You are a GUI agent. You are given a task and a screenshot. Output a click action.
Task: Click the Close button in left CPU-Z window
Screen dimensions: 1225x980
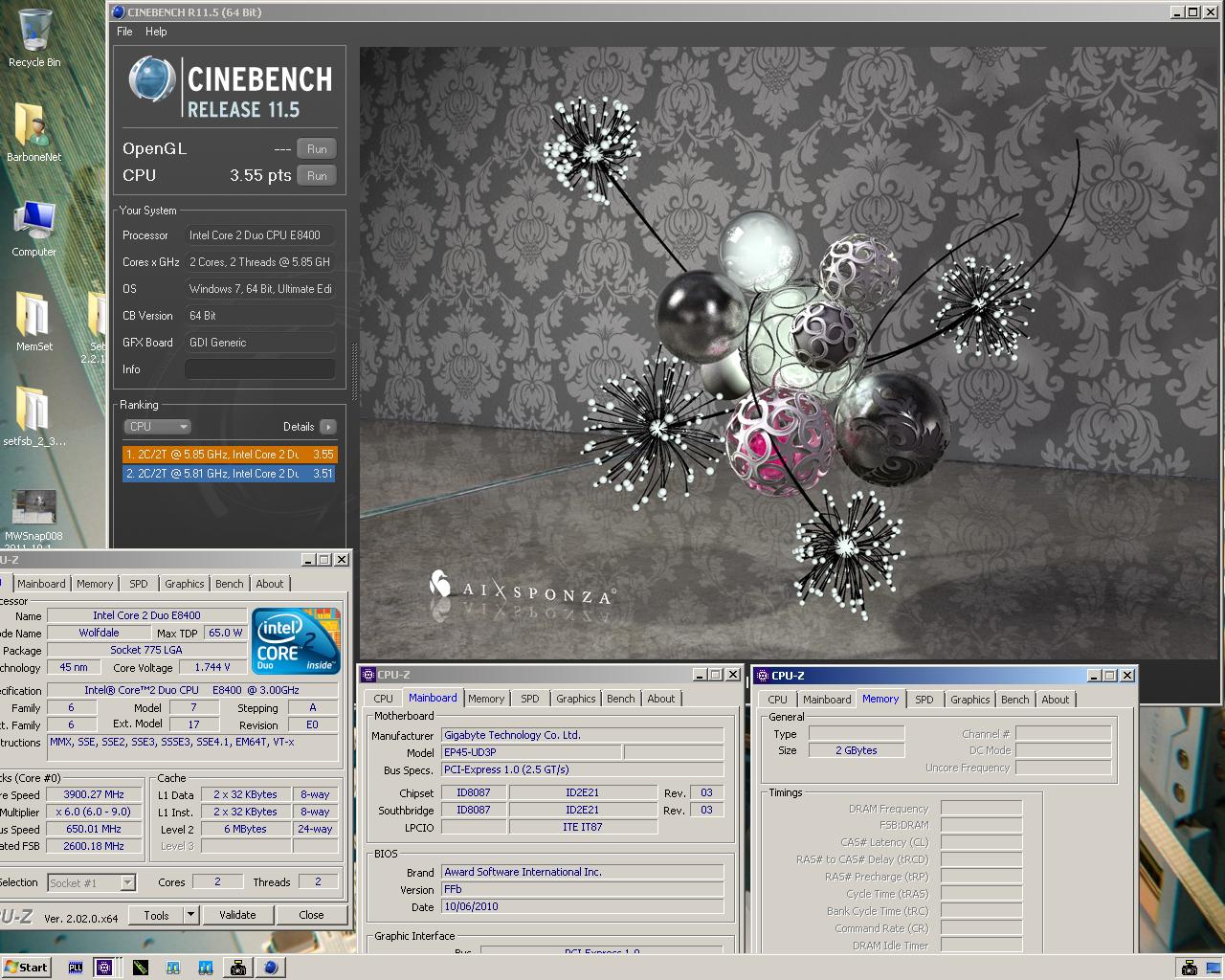[311, 915]
